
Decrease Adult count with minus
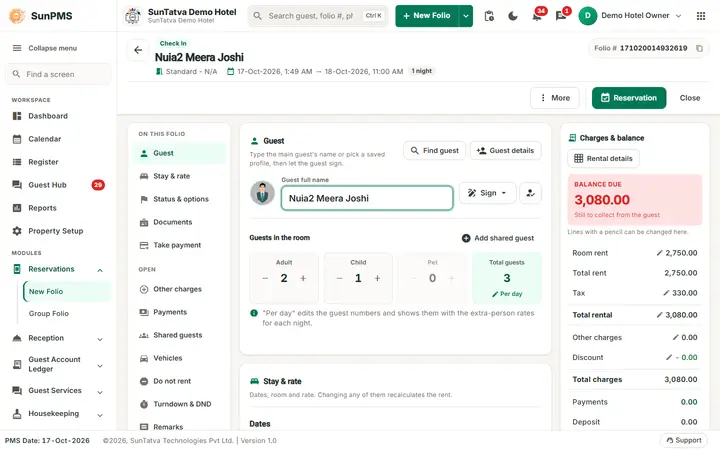coord(265,278)
